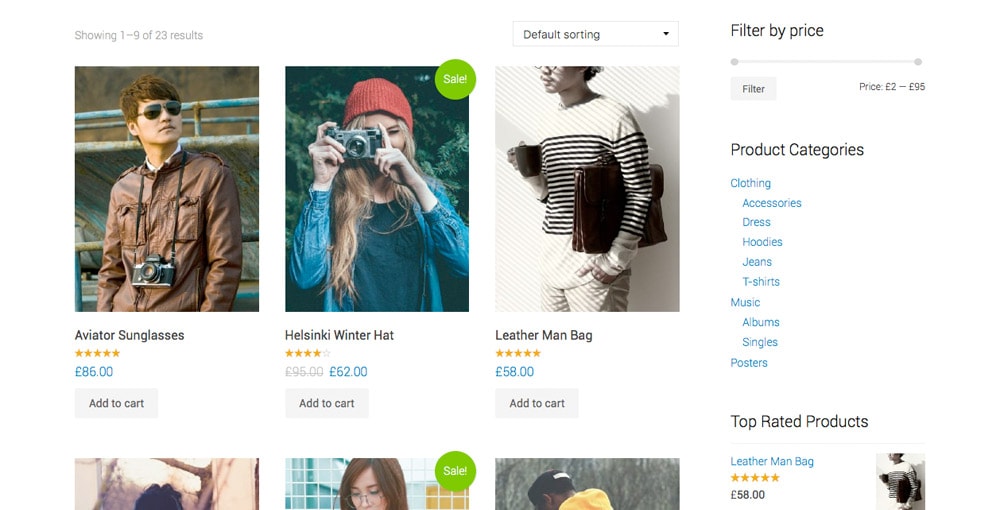
Task: Click the star rating under Leather Man Bag product
Action: (x=518, y=353)
